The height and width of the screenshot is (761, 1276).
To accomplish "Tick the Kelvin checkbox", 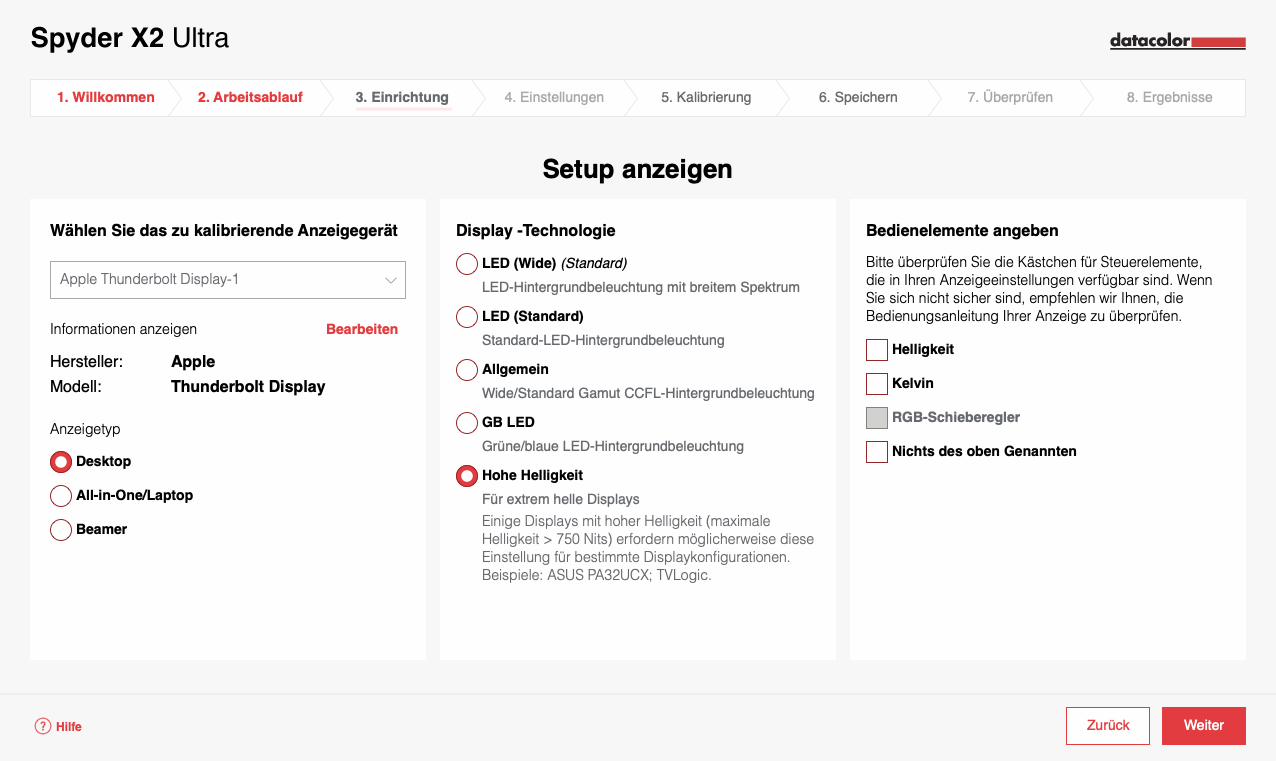I will (x=877, y=384).
